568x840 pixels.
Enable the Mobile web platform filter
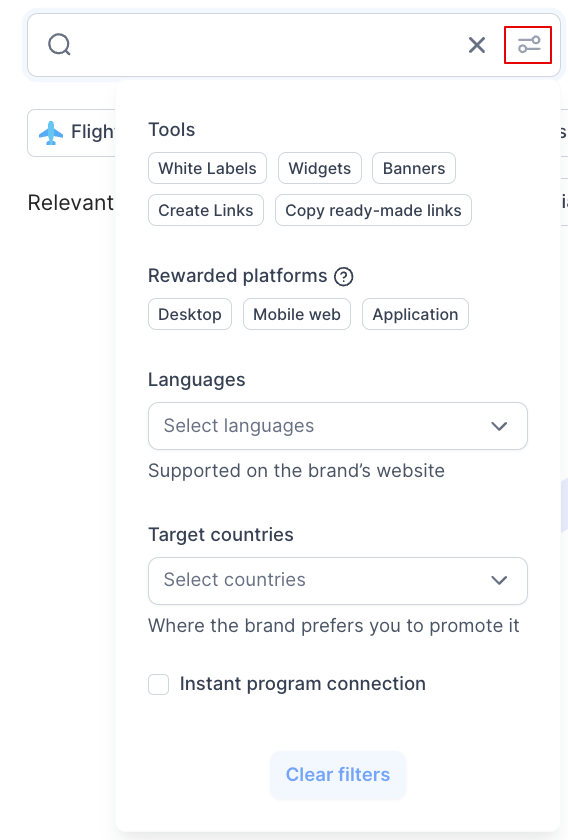pyautogui.click(x=297, y=314)
